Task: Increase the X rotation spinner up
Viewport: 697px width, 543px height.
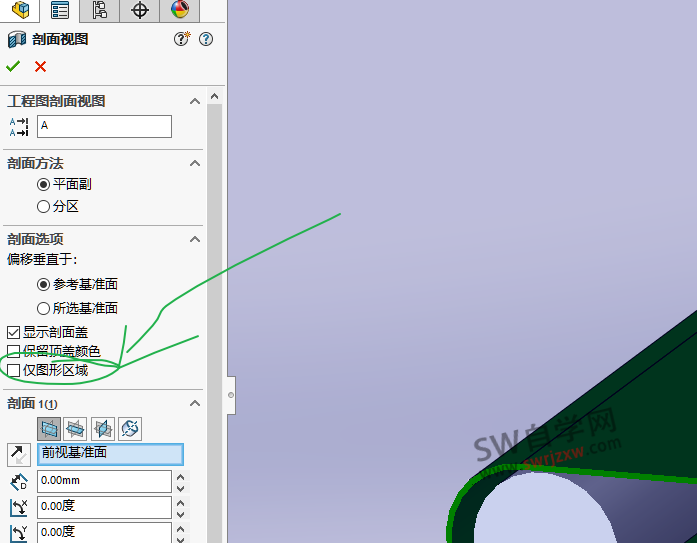Action: coord(180,503)
